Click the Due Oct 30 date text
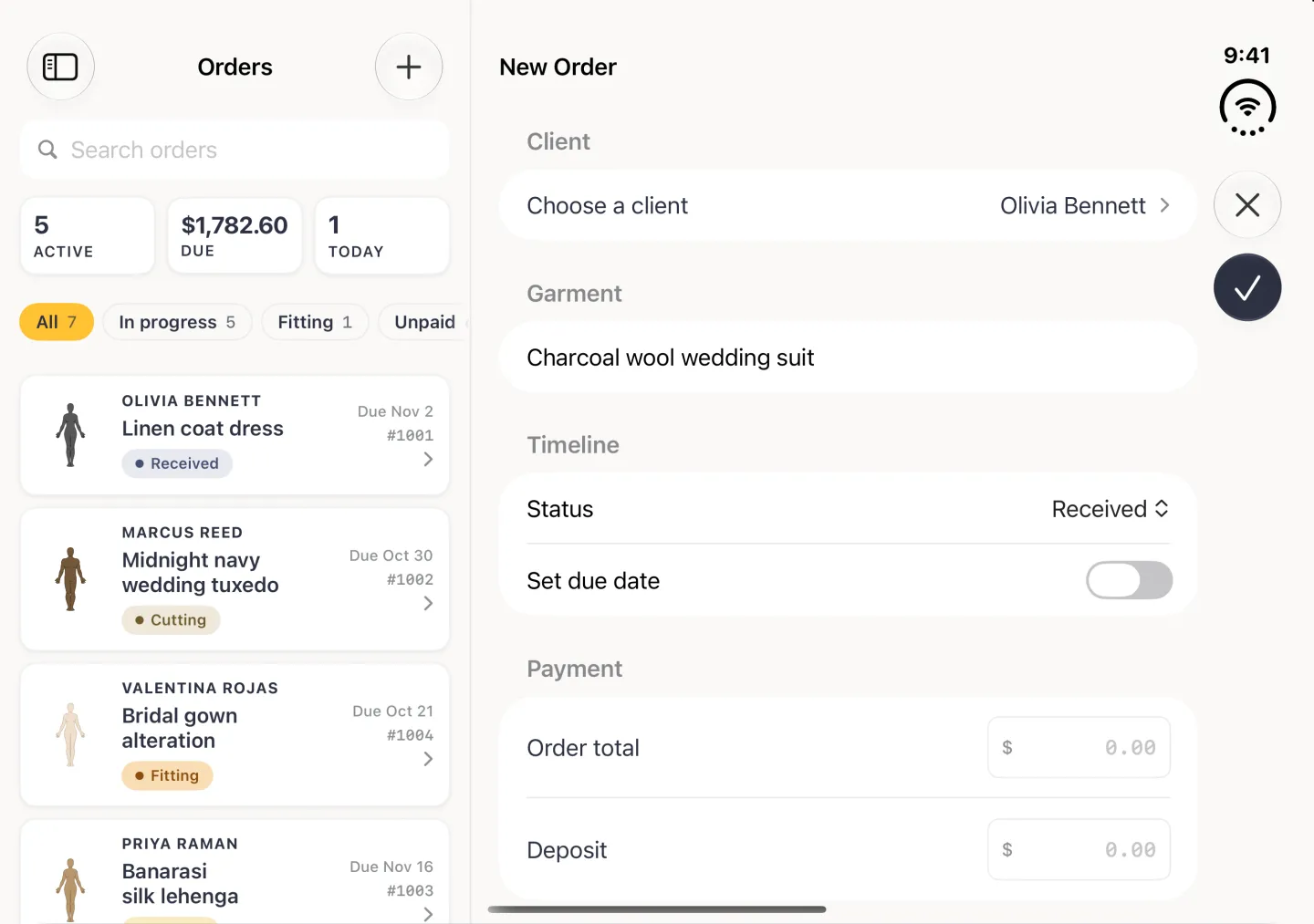1314x924 pixels. pos(391,555)
